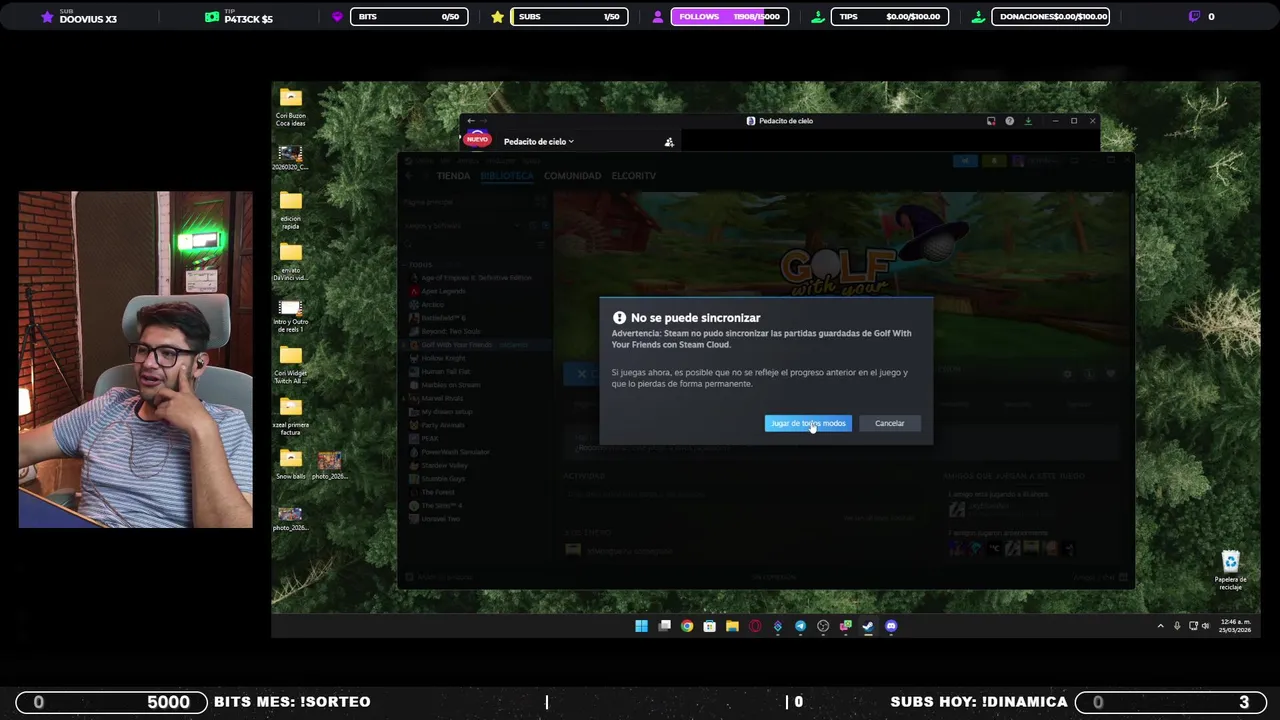Switch to Steam from the taskbar
The image size is (1280, 720).
point(868,626)
